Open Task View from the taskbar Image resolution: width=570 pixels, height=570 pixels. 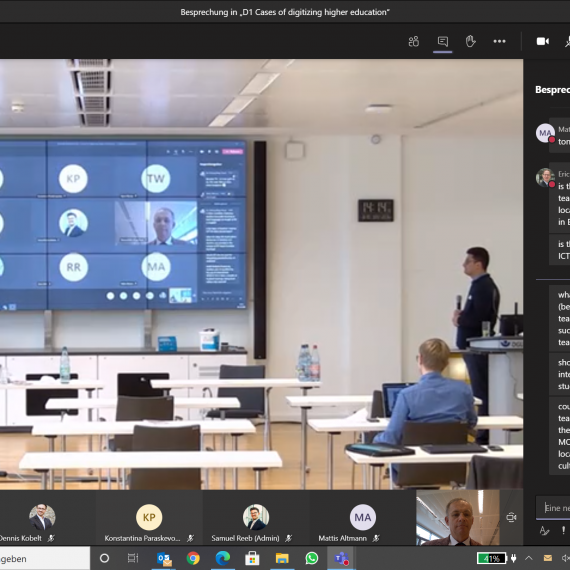tap(133, 558)
